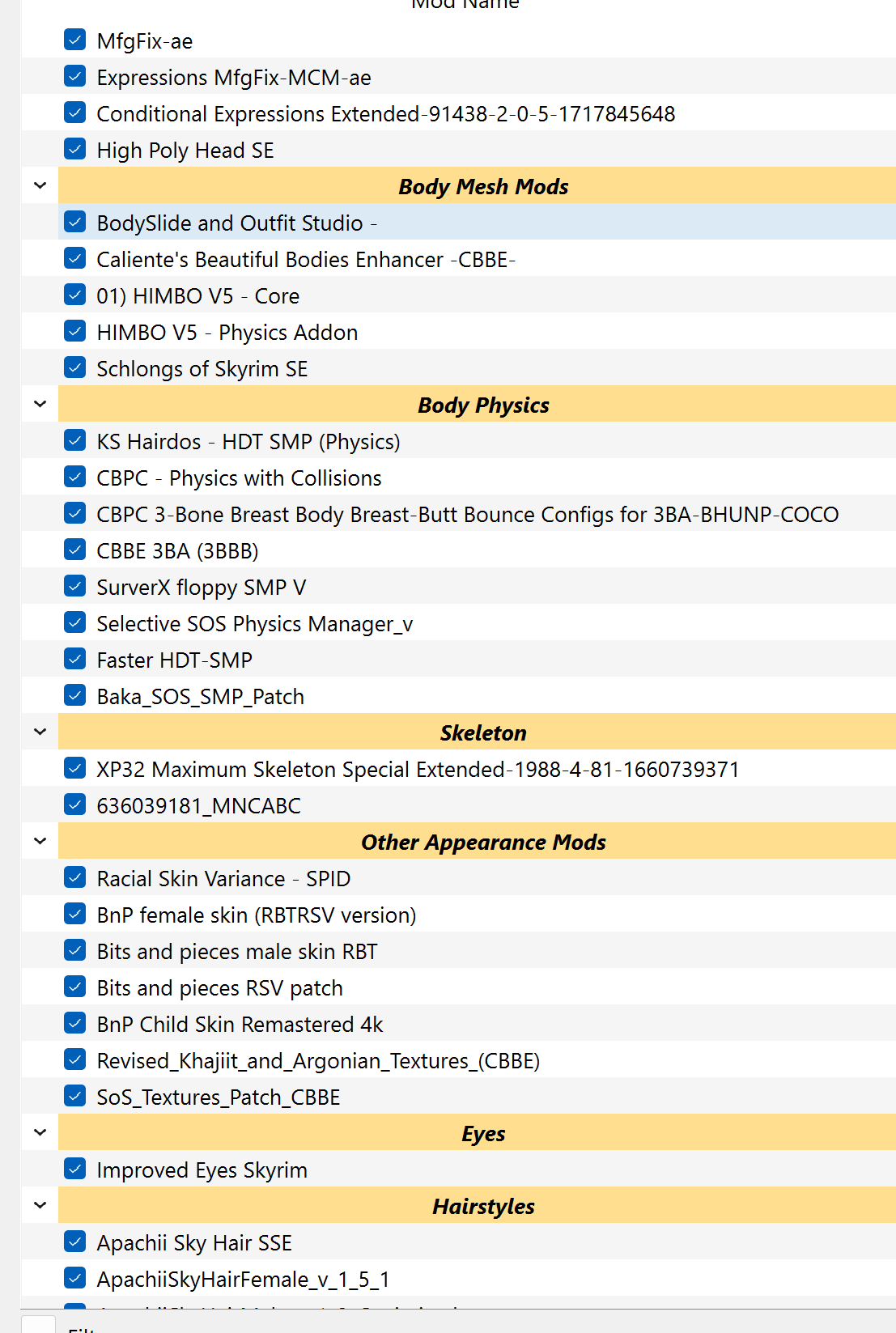Disable the Apachii Sky Hair SSE checkbox
This screenshot has width=896, height=1333.
(74, 1242)
